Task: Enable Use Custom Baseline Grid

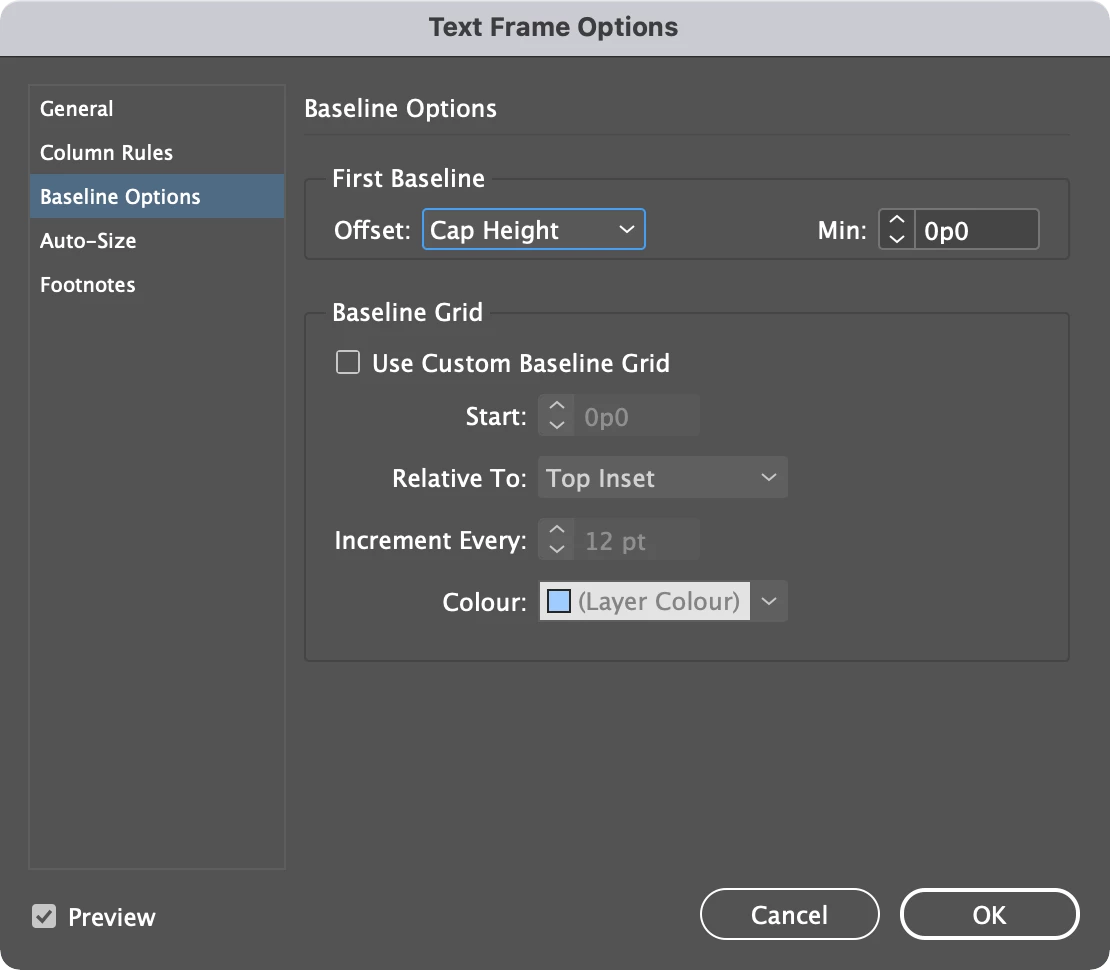Action: (x=348, y=362)
